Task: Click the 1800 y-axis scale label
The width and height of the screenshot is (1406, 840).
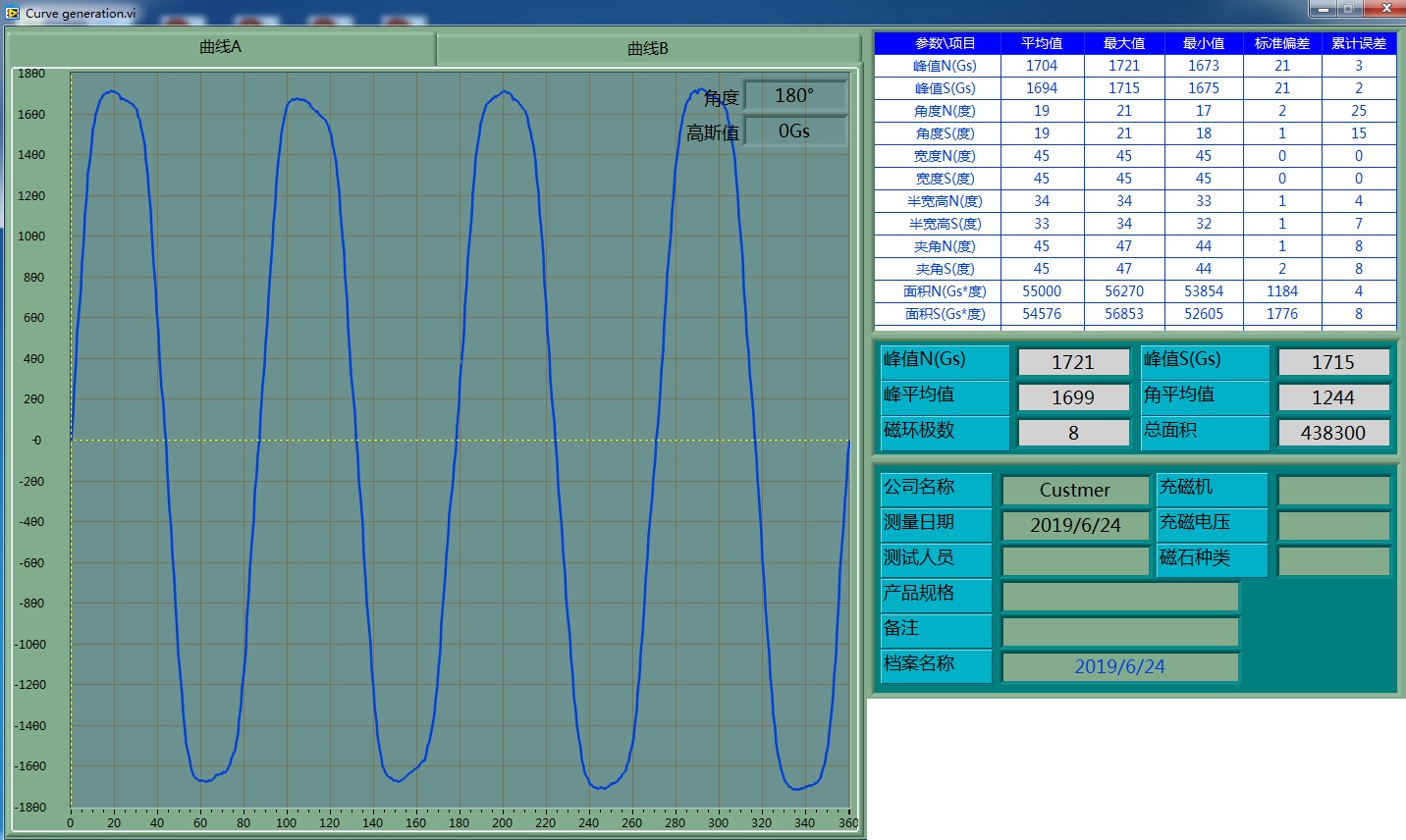Action: click(31, 74)
